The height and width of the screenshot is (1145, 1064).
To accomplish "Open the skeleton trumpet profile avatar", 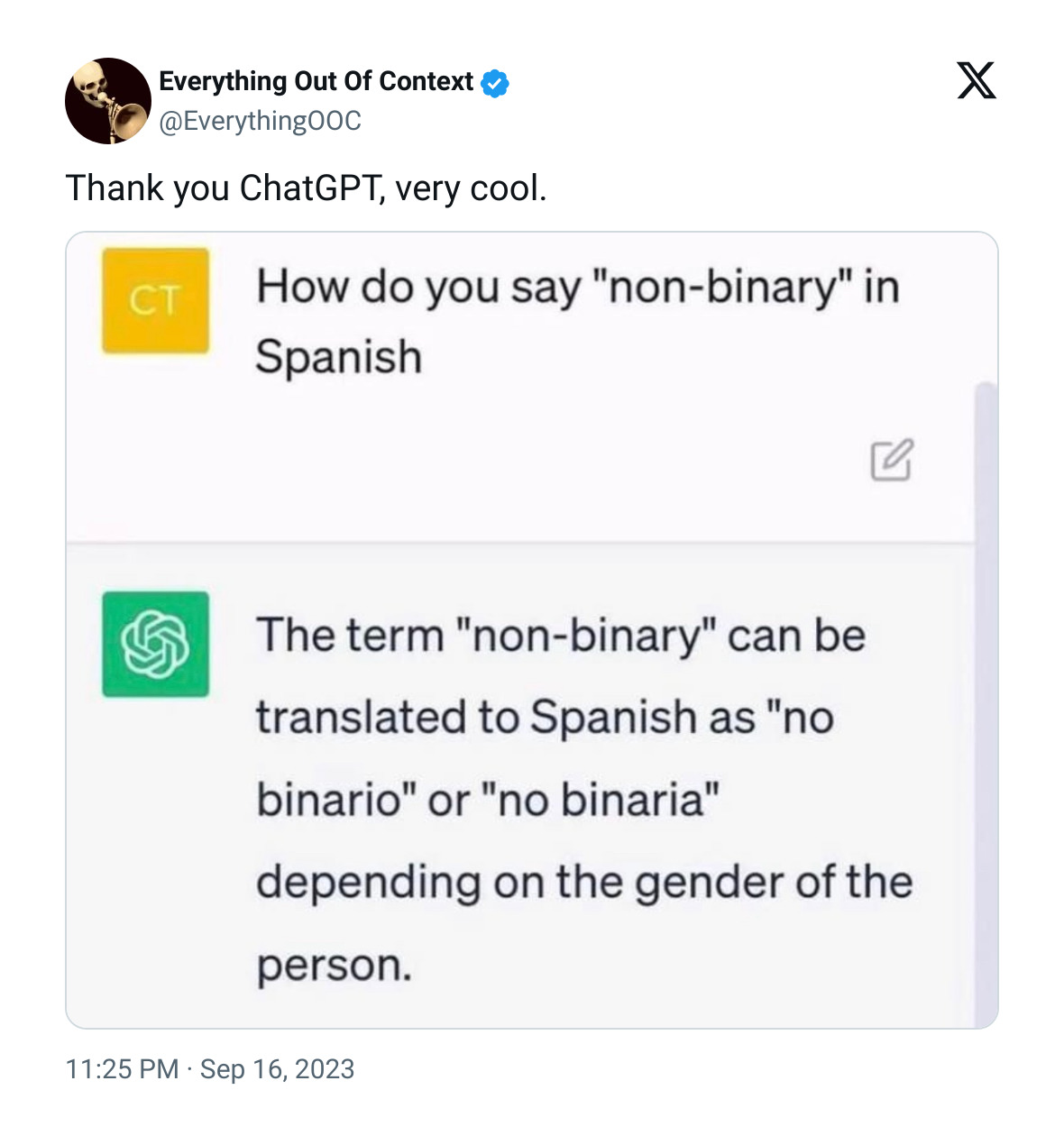I will pos(108,101).
